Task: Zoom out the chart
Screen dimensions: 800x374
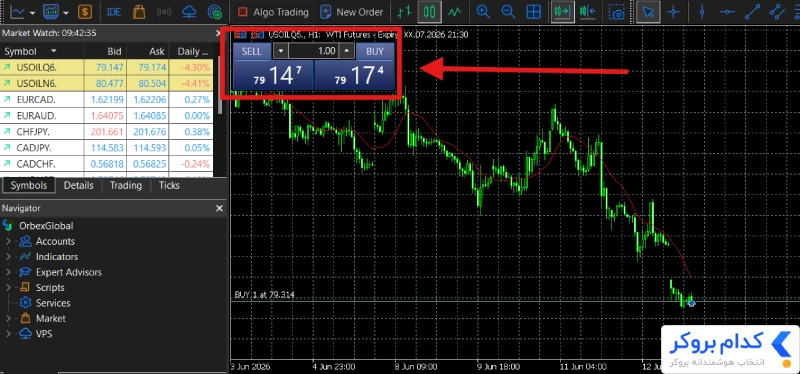Action: coord(508,12)
